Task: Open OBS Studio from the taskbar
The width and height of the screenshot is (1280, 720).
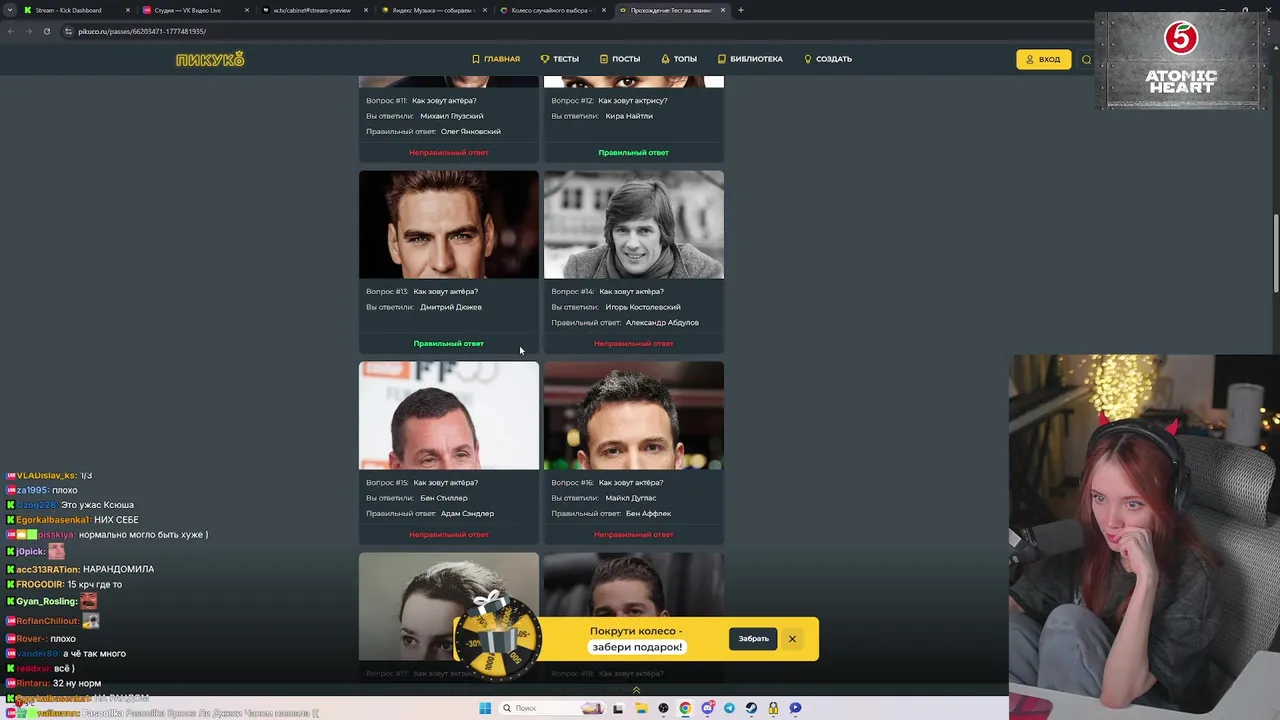Action: click(x=663, y=708)
